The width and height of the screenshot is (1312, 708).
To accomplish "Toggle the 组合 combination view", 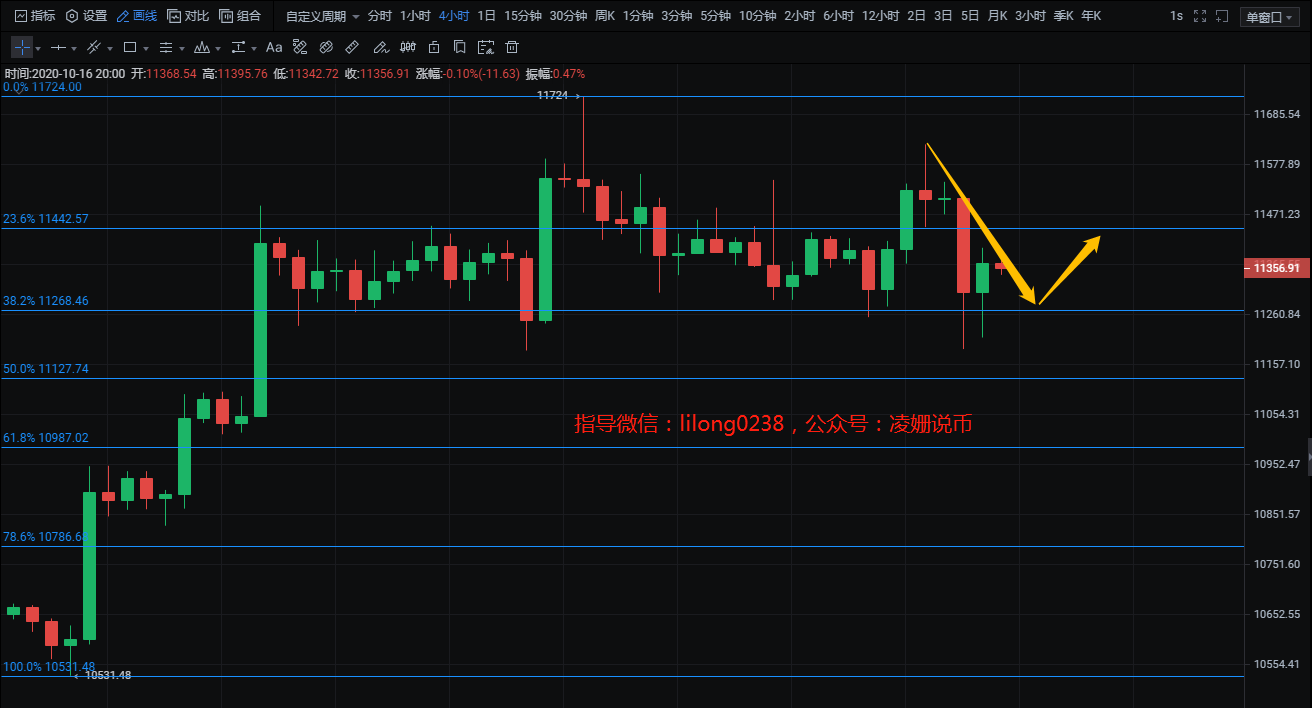I will [240, 16].
